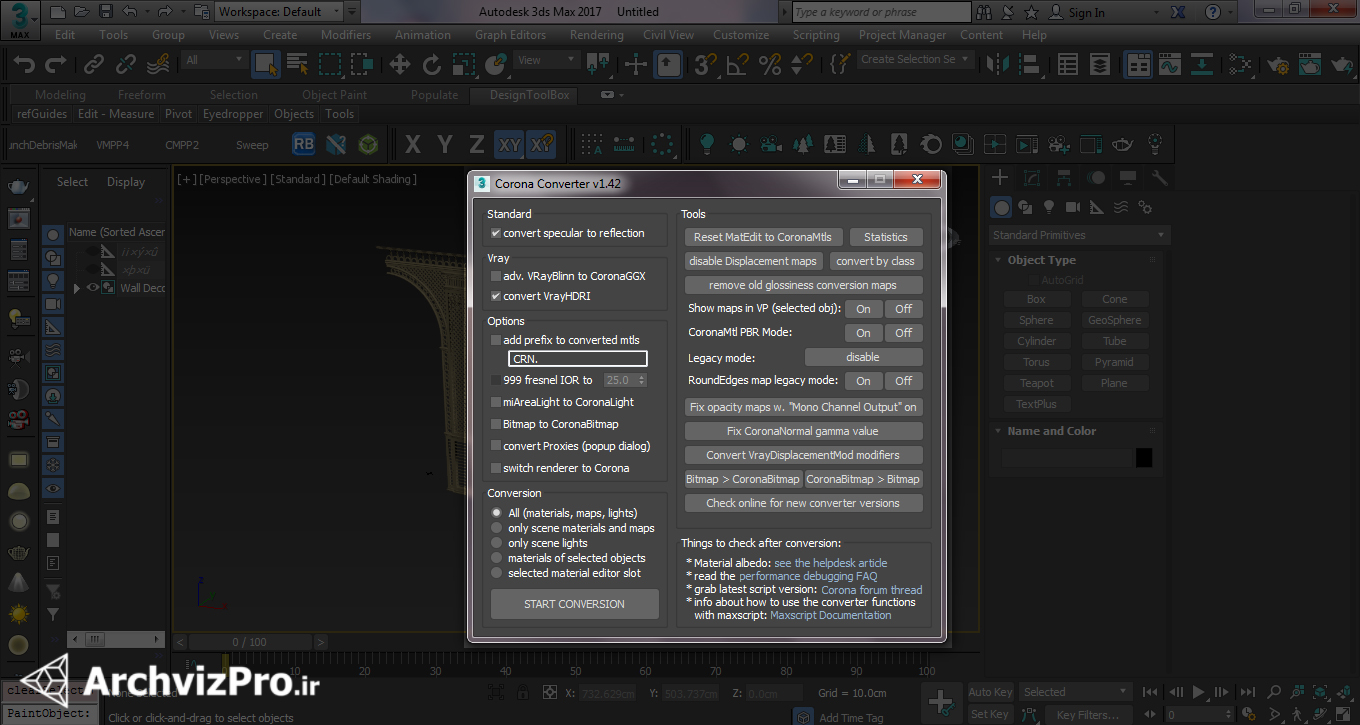
Task: Open the Layer Explorer icon
Action: [1100, 64]
